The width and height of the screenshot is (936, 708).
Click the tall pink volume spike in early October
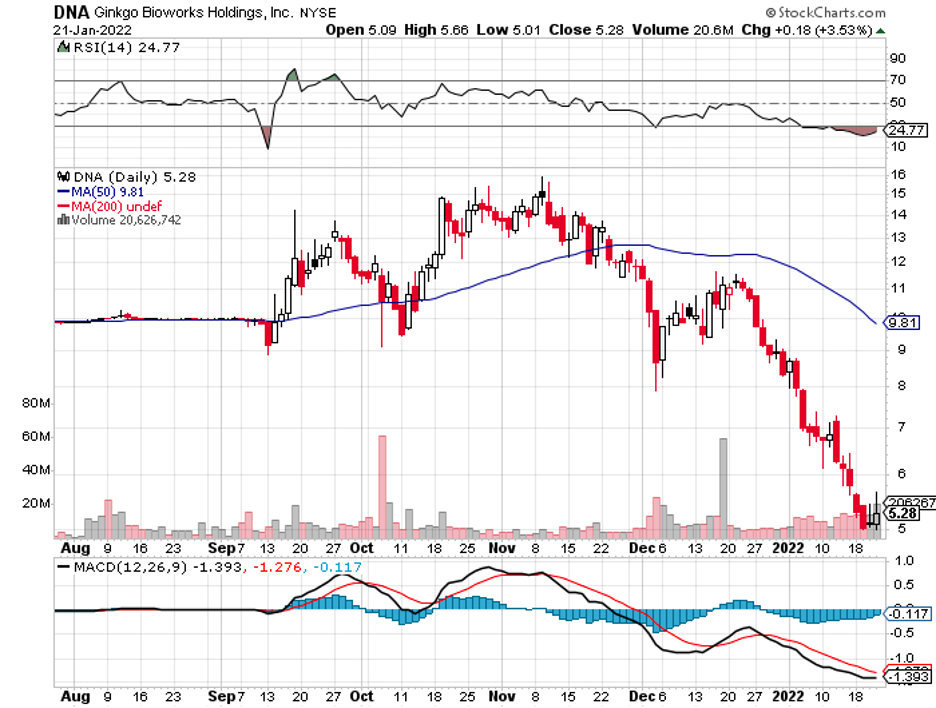(x=382, y=487)
